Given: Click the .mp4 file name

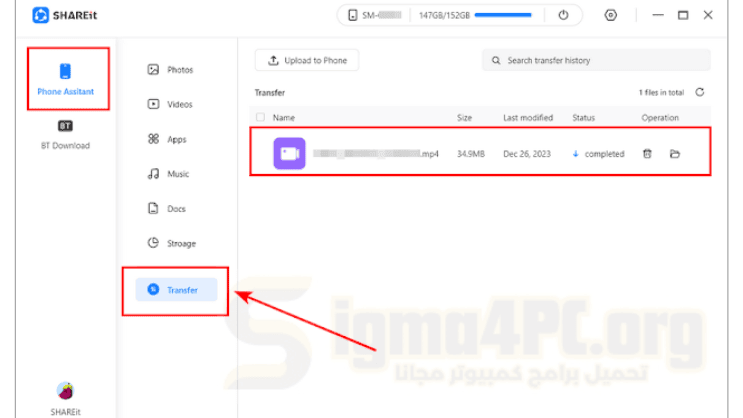Looking at the screenshot, I should 376,154.
